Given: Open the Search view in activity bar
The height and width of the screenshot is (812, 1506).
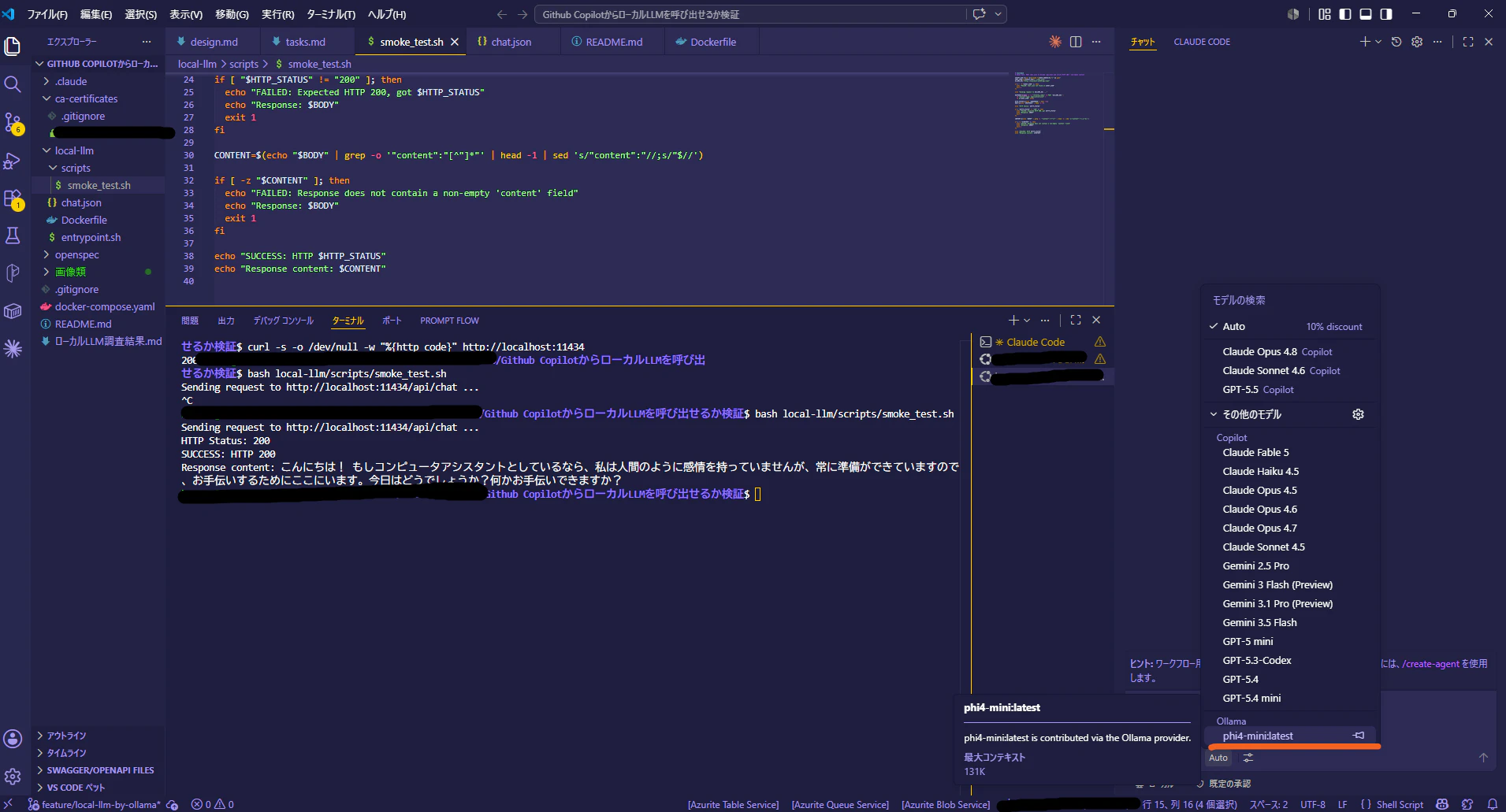Looking at the screenshot, I should click(x=13, y=84).
